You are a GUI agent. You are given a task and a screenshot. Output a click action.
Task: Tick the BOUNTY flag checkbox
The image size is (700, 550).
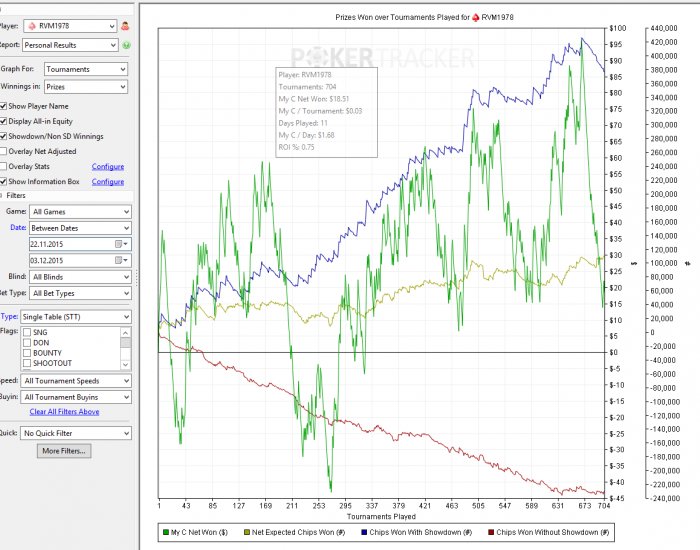pyautogui.click(x=28, y=353)
